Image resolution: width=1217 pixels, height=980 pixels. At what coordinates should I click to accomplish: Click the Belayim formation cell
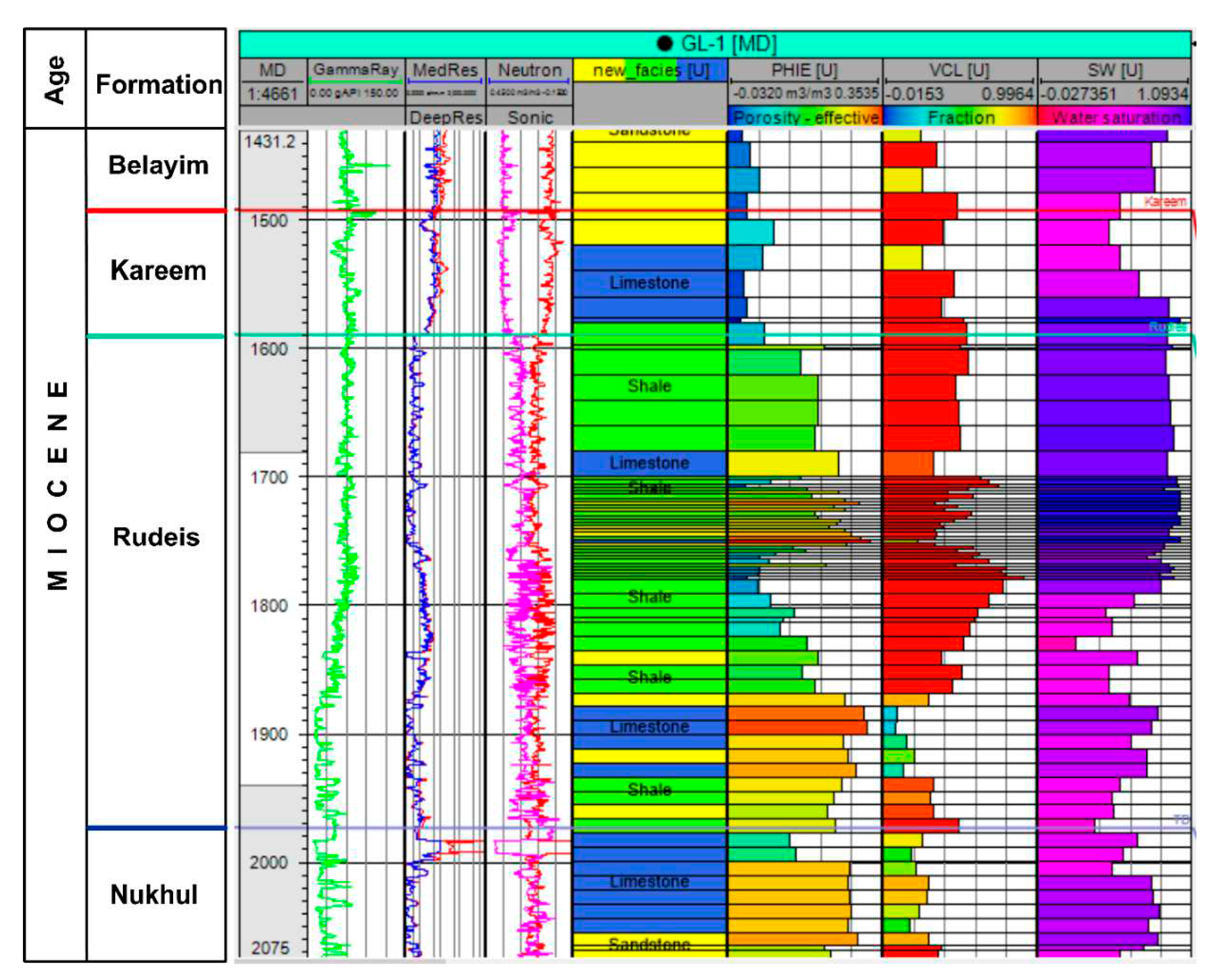[x=158, y=165]
